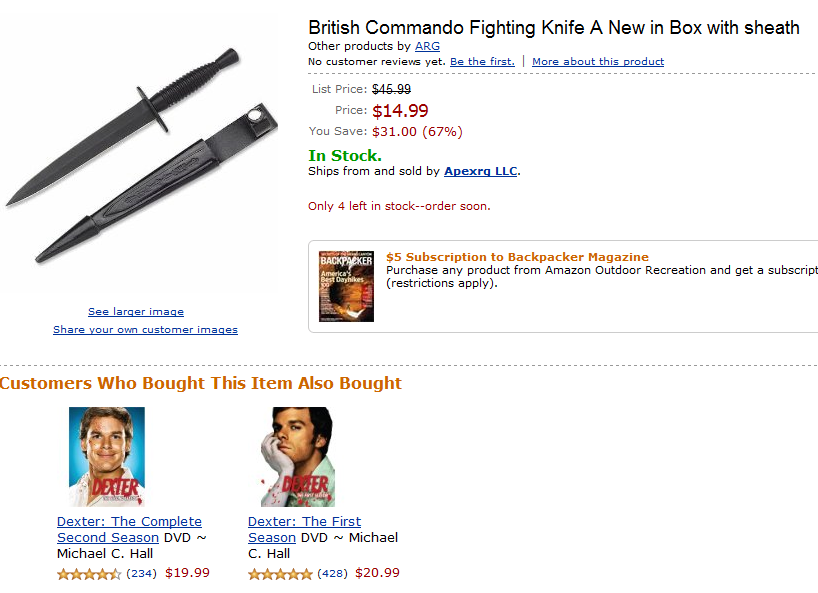The height and width of the screenshot is (593, 818).
Task: Click the product title heading text
Action: (x=553, y=28)
